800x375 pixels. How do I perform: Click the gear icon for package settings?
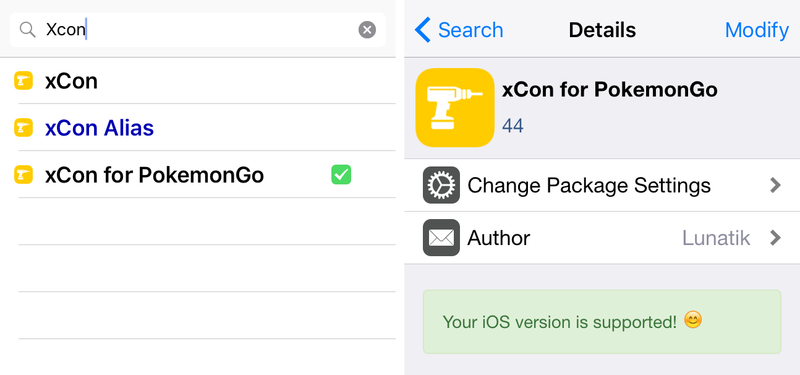(441, 185)
